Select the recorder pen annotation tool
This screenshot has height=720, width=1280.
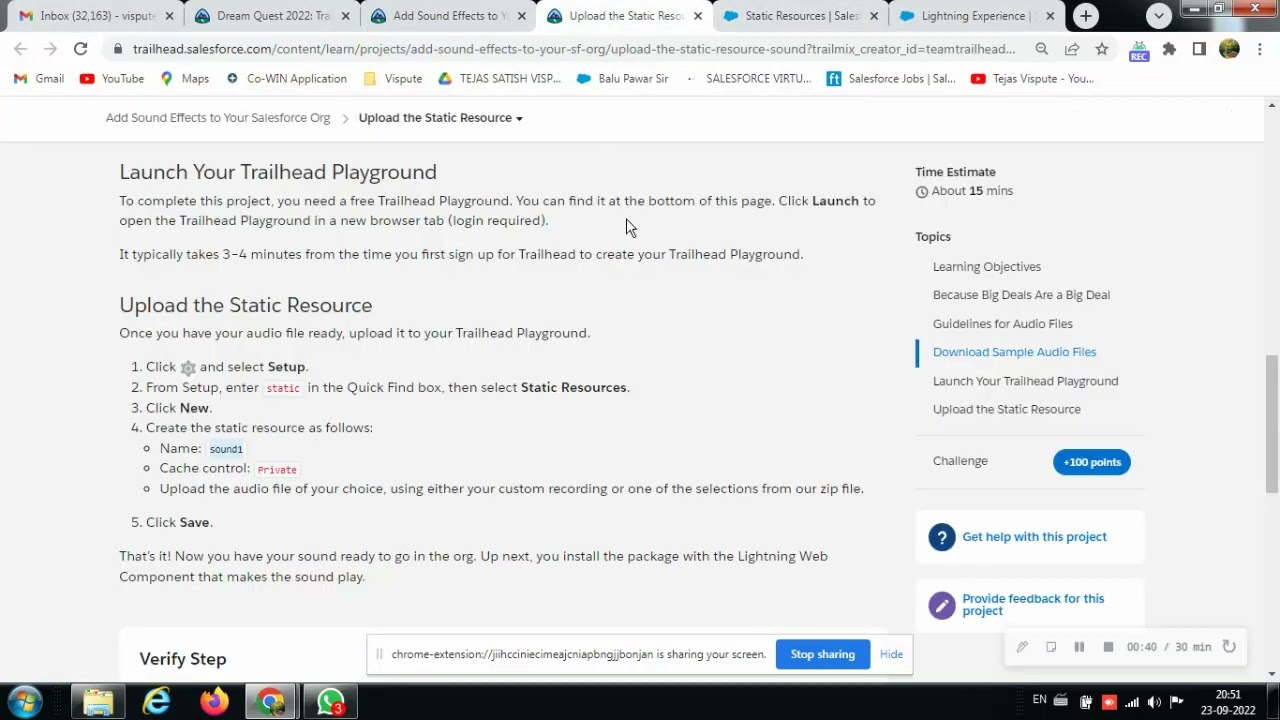[1022, 647]
